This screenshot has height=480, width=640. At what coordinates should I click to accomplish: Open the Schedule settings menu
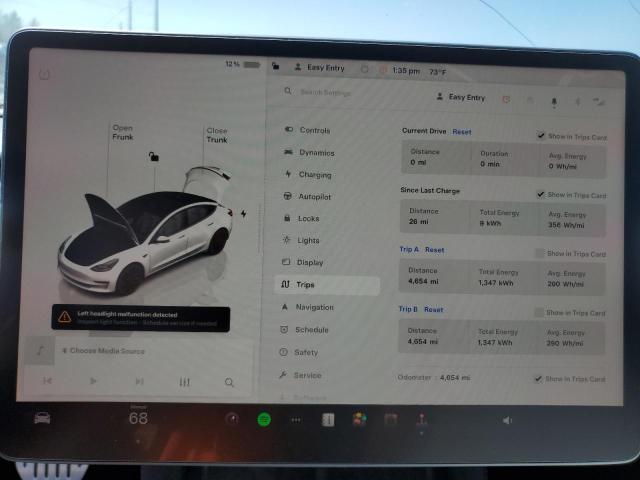304,329
